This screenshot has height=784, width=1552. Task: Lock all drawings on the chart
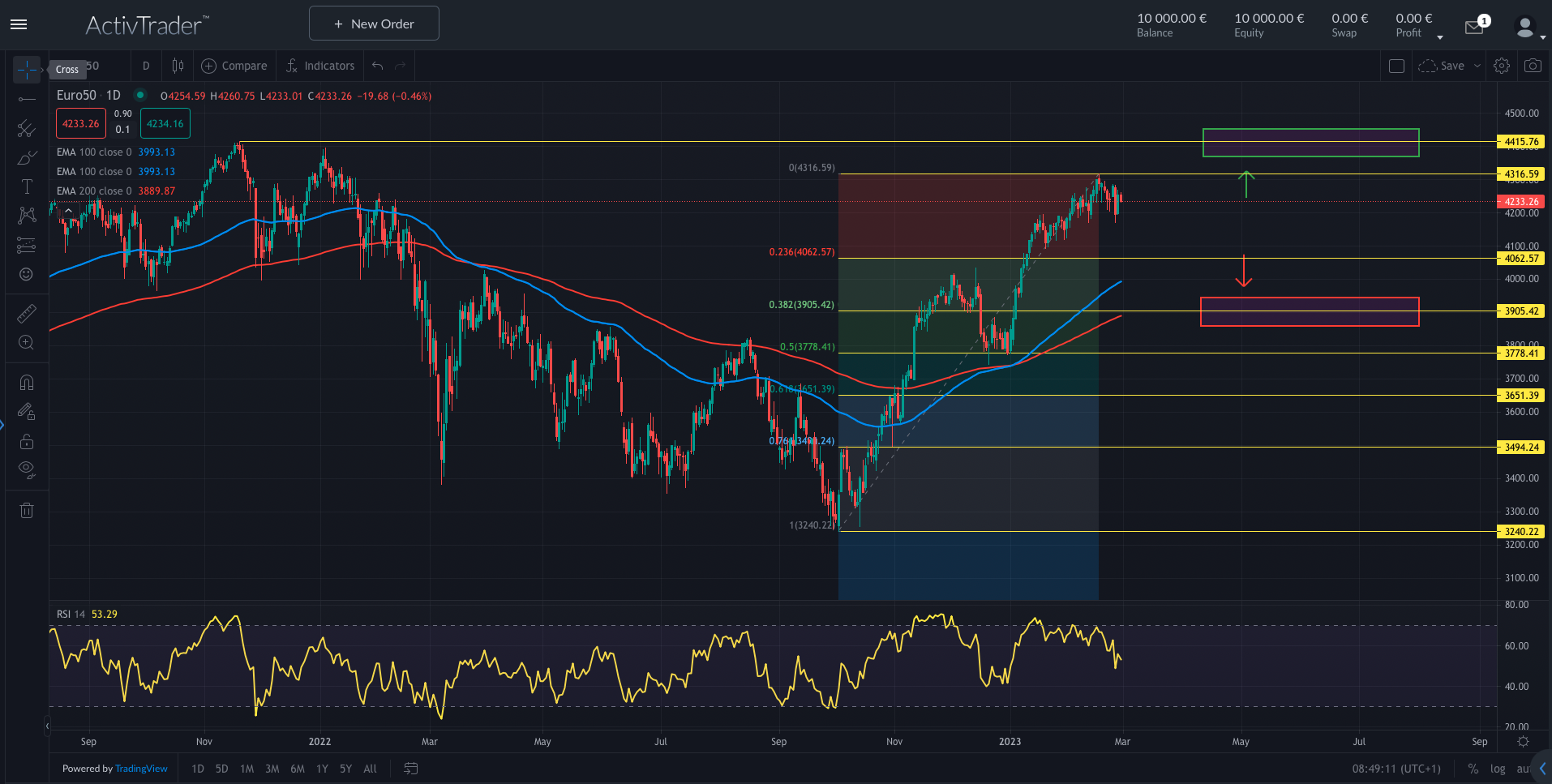point(27,441)
